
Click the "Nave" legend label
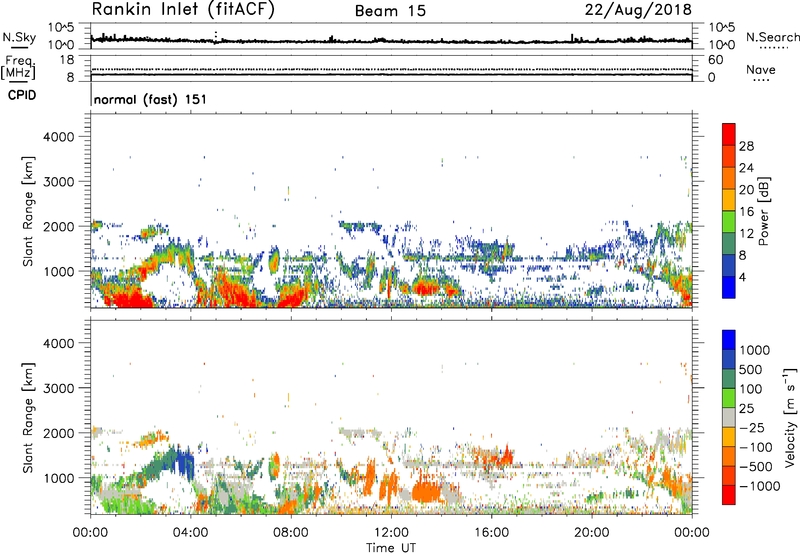(761, 70)
